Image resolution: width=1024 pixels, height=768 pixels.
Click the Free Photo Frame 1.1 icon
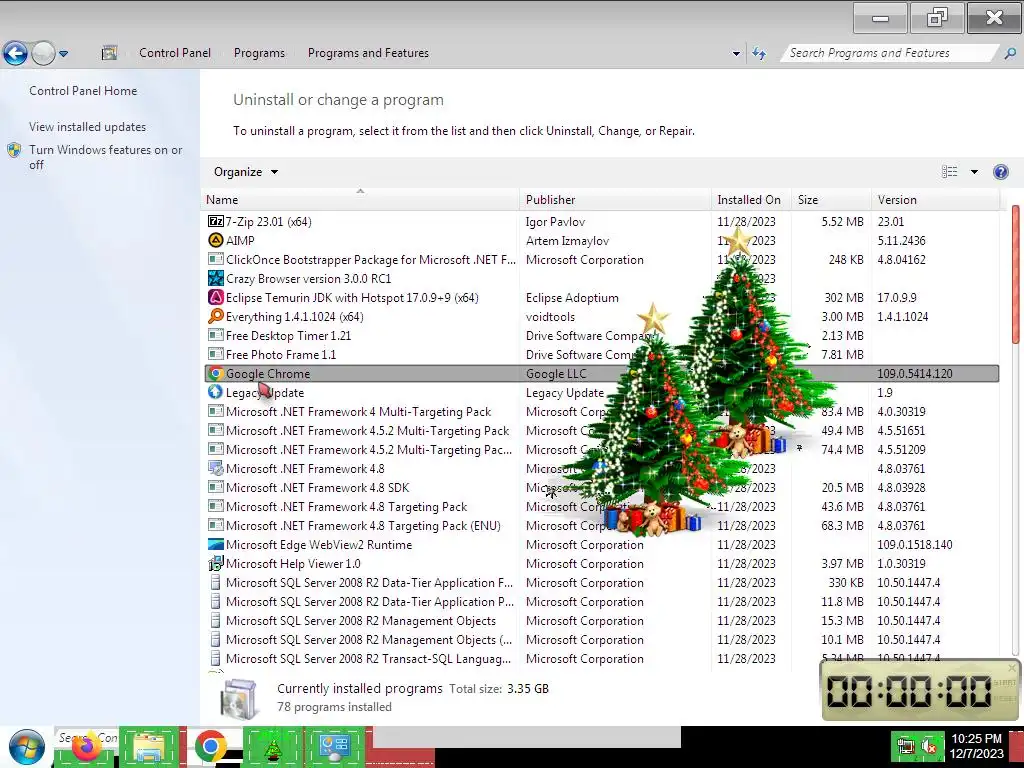coord(216,354)
